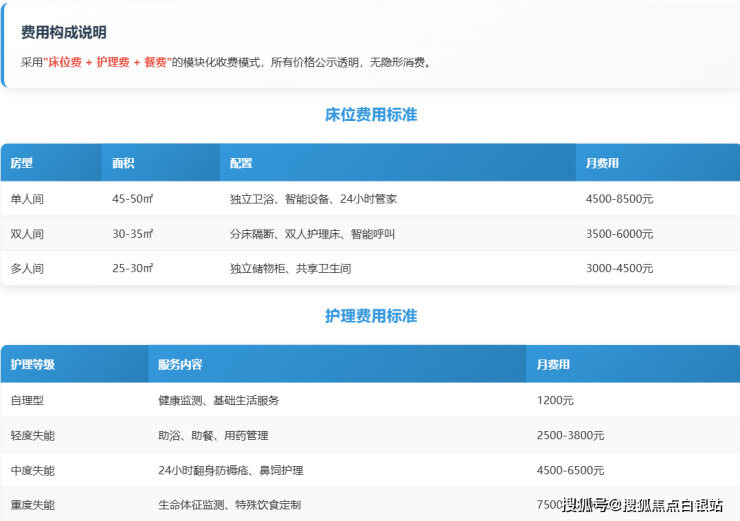The width and height of the screenshot is (740, 521).
Task: Click the 配置 column header
Action: pos(241,163)
